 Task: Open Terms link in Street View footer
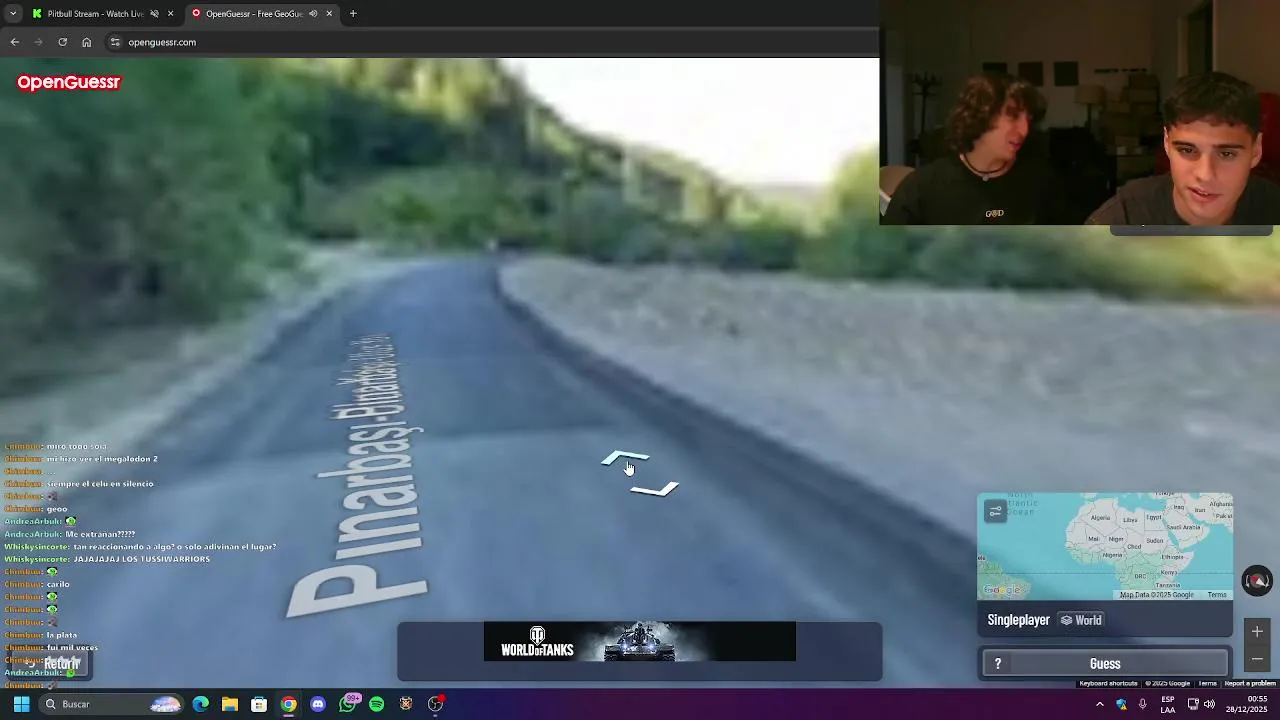(1207, 684)
